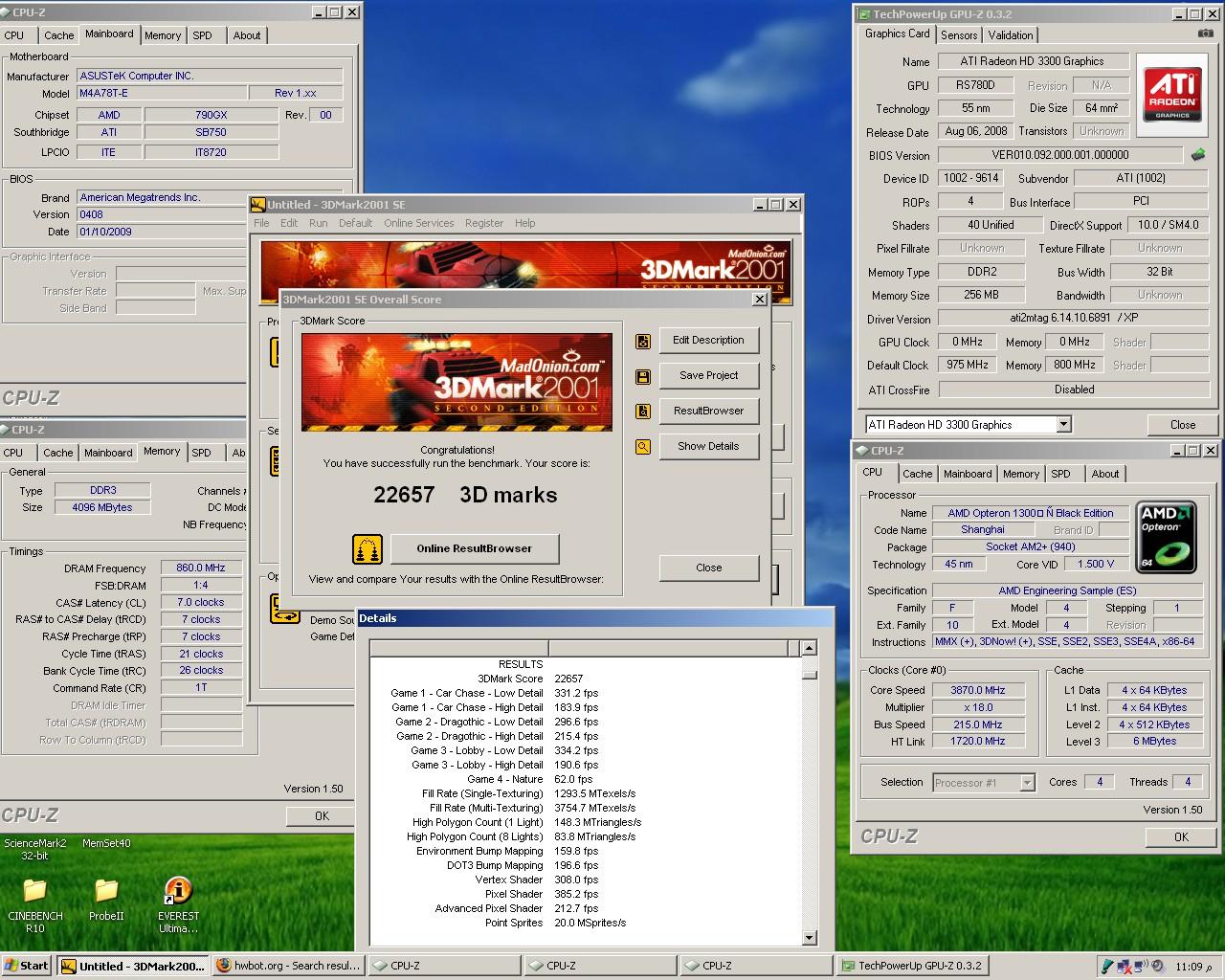Image resolution: width=1225 pixels, height=980 pixels.
Task: Click the Save Project floppy icon
Action: [643, 376]
